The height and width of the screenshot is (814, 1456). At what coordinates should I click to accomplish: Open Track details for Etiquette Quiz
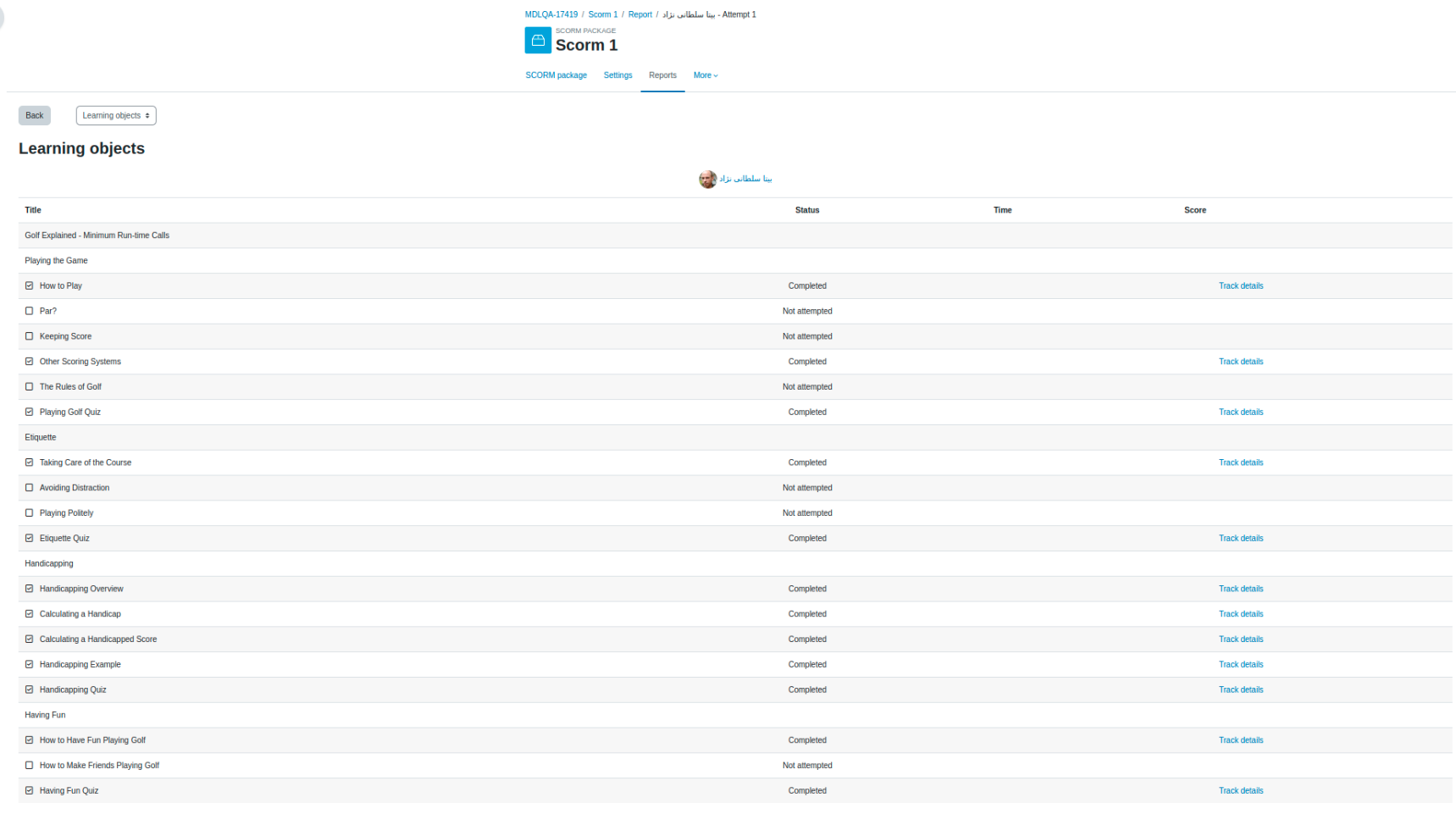point(1241,538)
